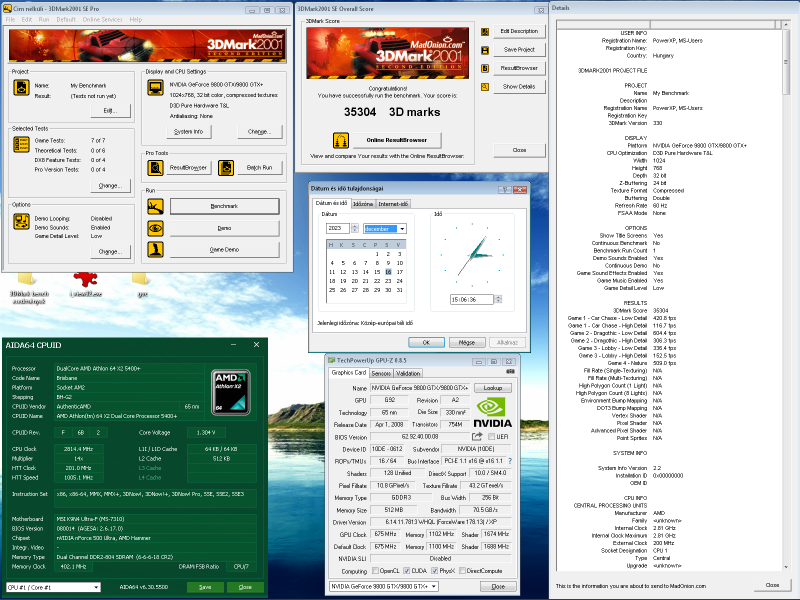This screenshot has width=800, height=600.
Task: Toggle the OpenCL checkbox
Action: click(x=376, y=571)
